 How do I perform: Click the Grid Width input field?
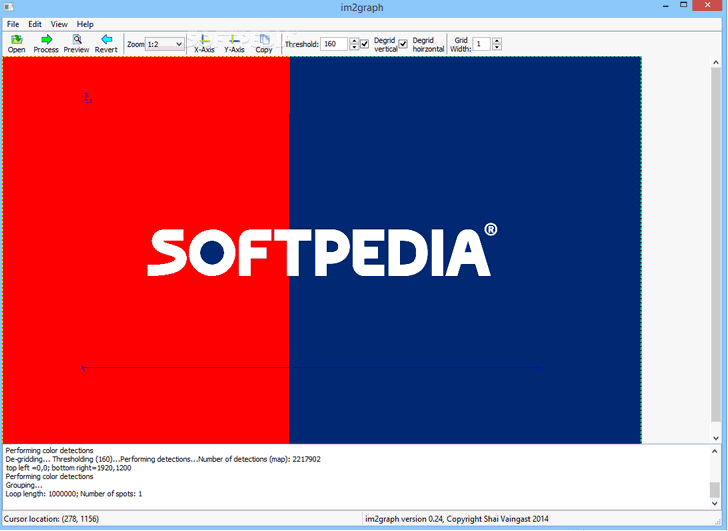tap(481, 44)
